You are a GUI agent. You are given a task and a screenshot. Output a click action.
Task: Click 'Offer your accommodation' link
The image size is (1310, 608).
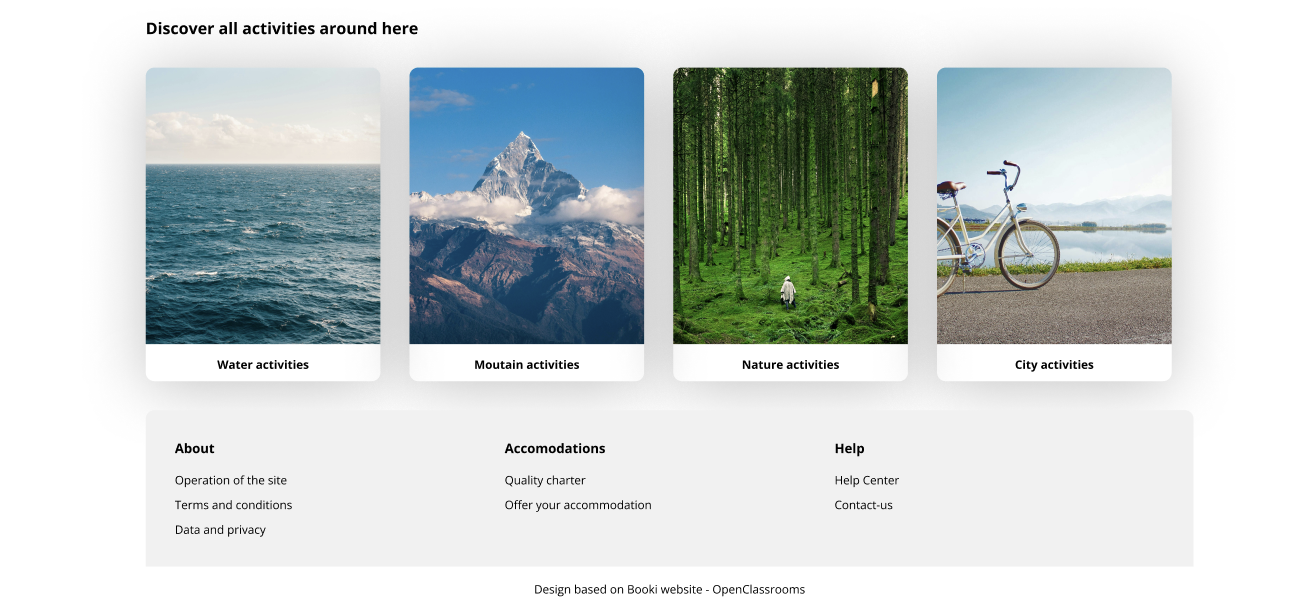pos(578,506)
